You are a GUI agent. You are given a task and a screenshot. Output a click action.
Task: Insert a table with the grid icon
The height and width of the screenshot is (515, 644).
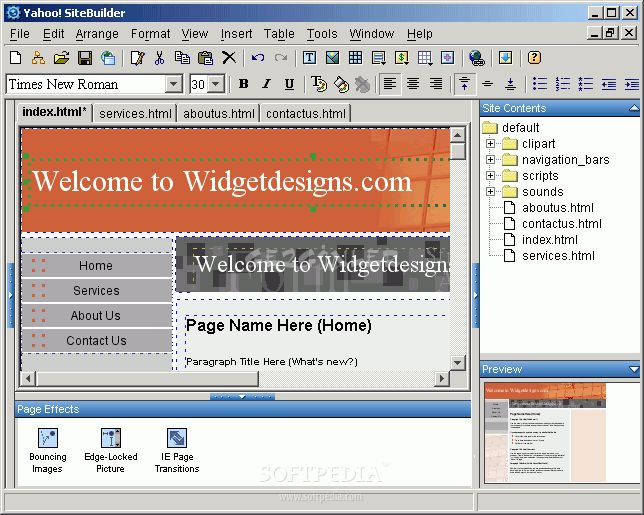click(x=355, y=58)
